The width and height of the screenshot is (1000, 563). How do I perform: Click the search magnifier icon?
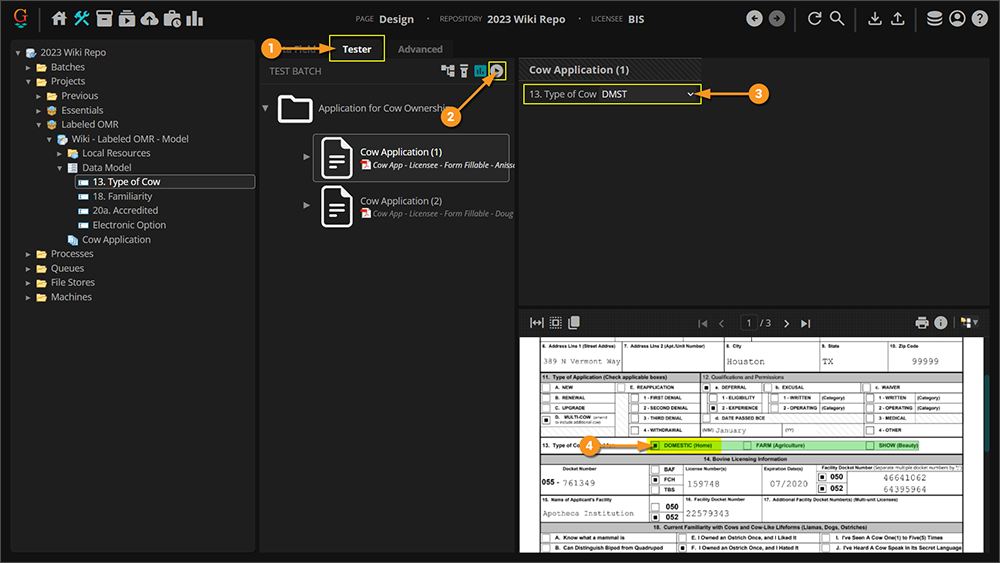coord(837,18)
